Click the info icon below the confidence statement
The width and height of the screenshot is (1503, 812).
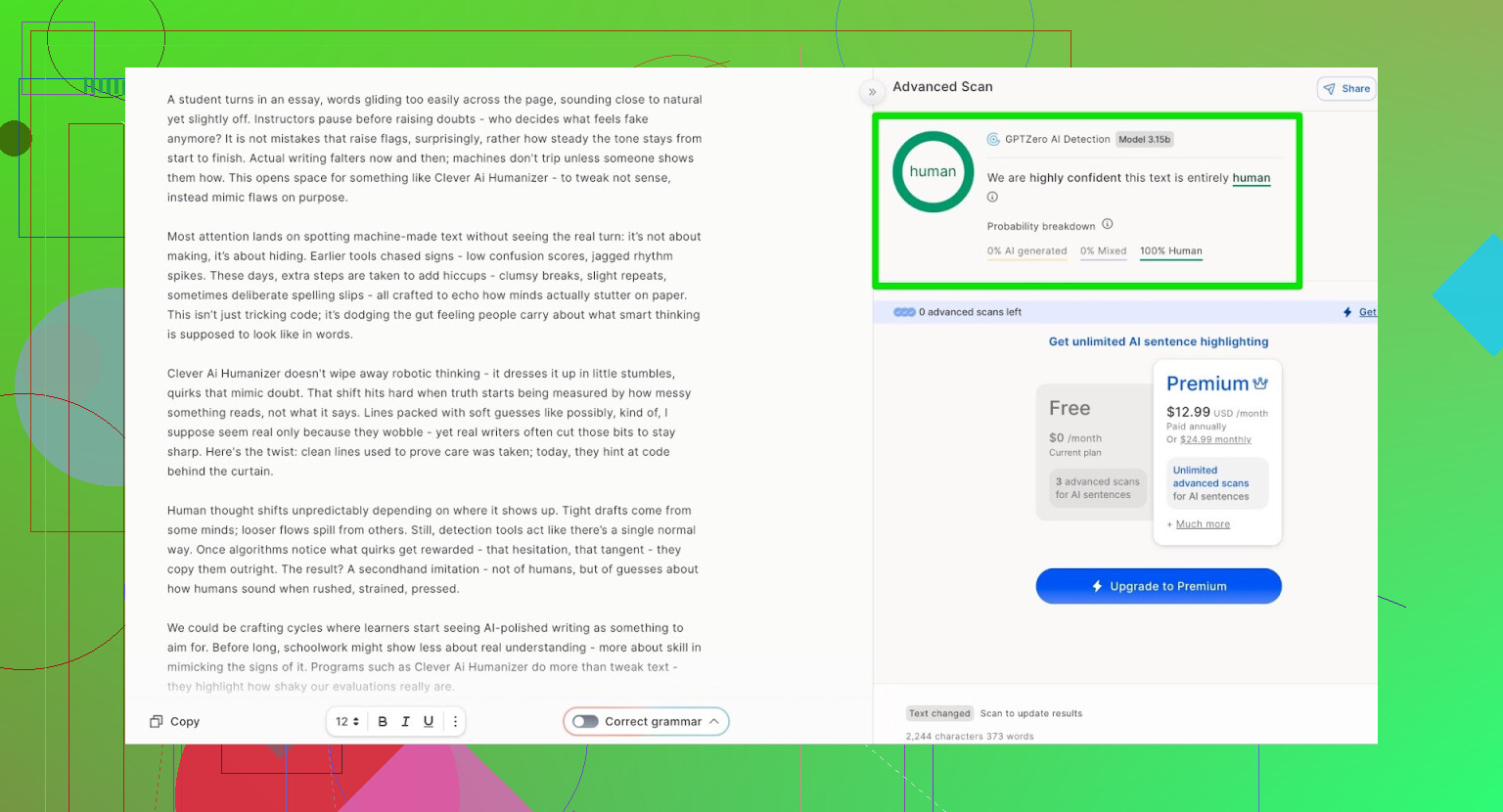[992, 198]
